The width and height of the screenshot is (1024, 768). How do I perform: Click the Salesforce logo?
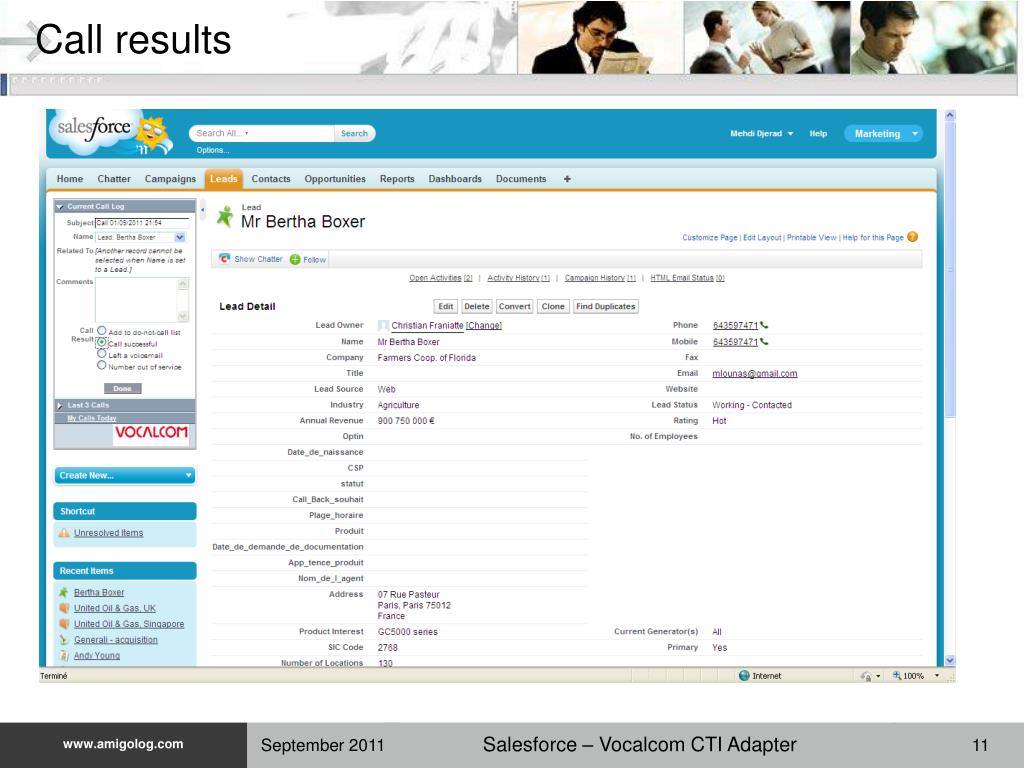(x=111, y=133)
